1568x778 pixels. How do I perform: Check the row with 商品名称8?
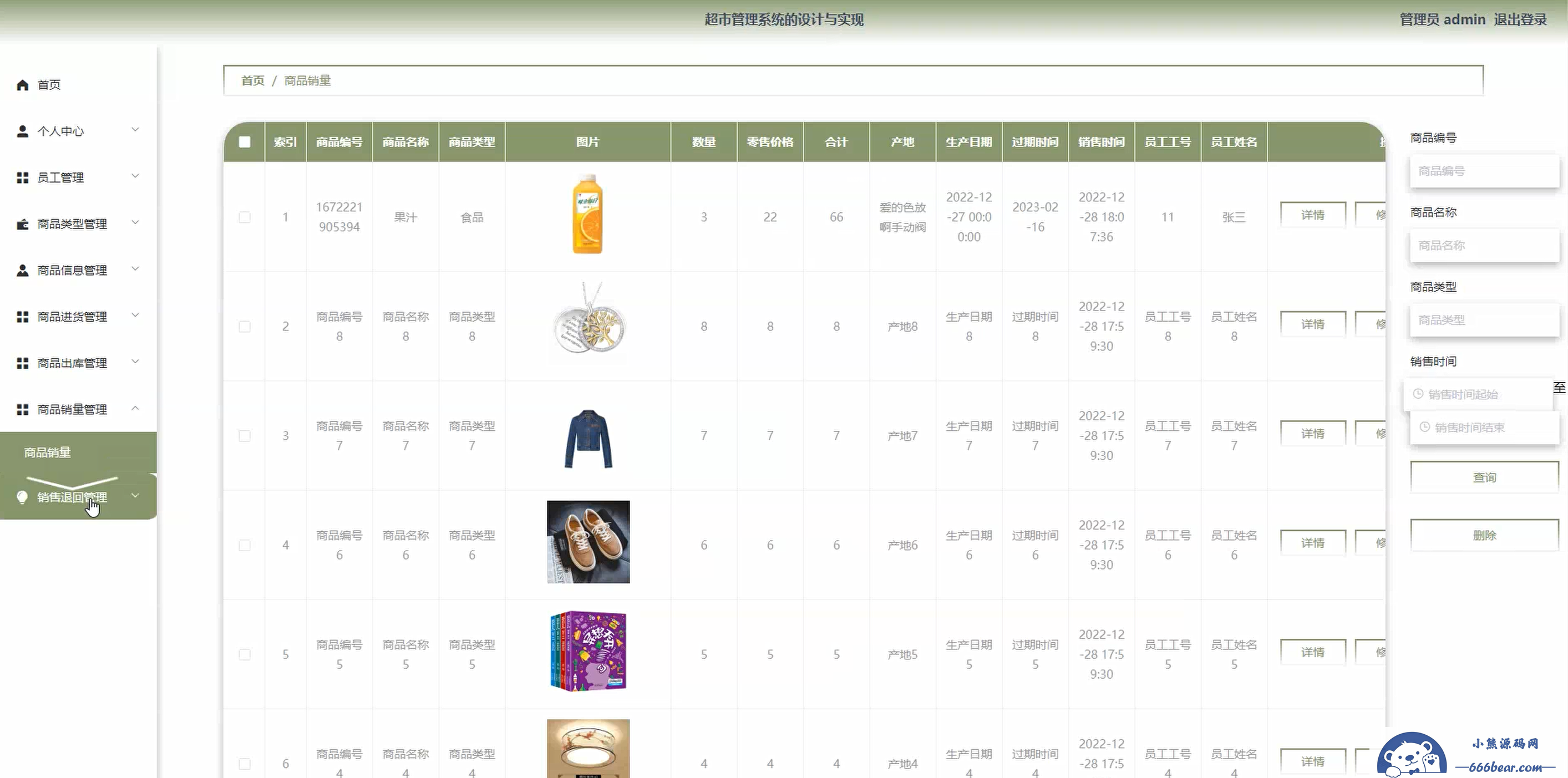[245, 326]
